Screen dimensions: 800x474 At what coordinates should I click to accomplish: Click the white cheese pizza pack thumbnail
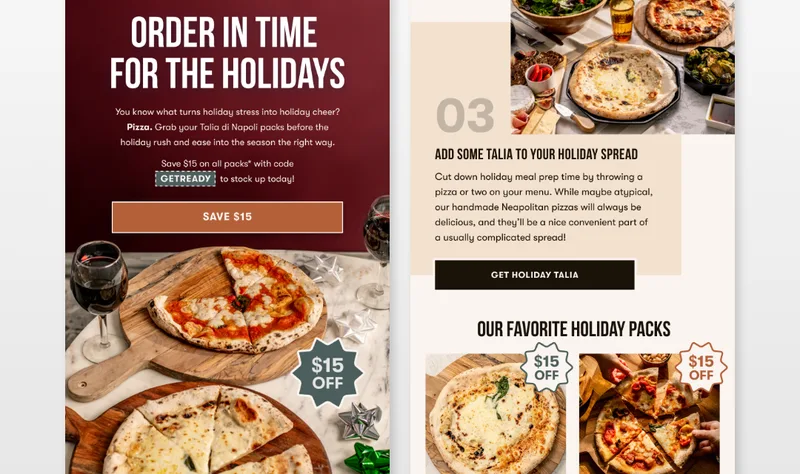(495, 414)
